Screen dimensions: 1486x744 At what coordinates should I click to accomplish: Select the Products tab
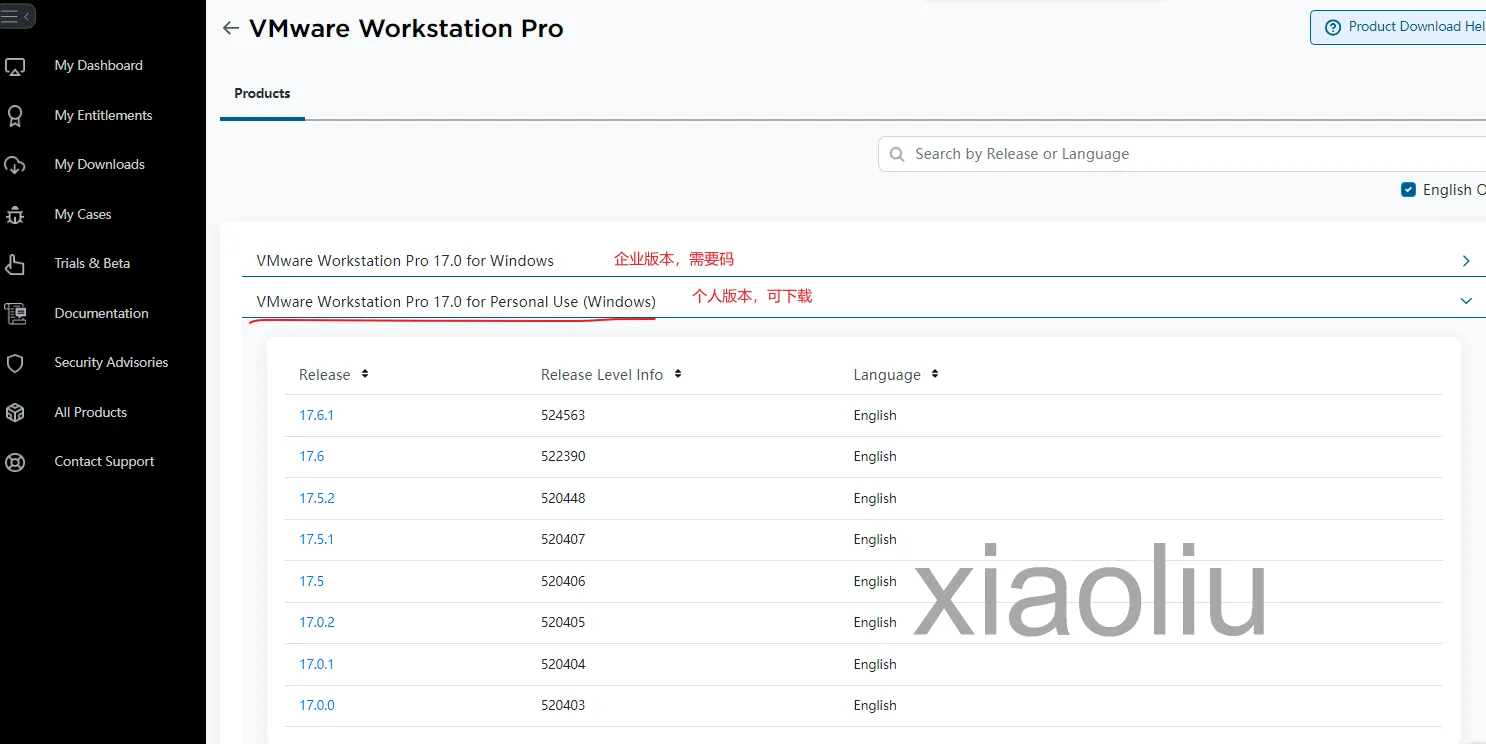262,94
